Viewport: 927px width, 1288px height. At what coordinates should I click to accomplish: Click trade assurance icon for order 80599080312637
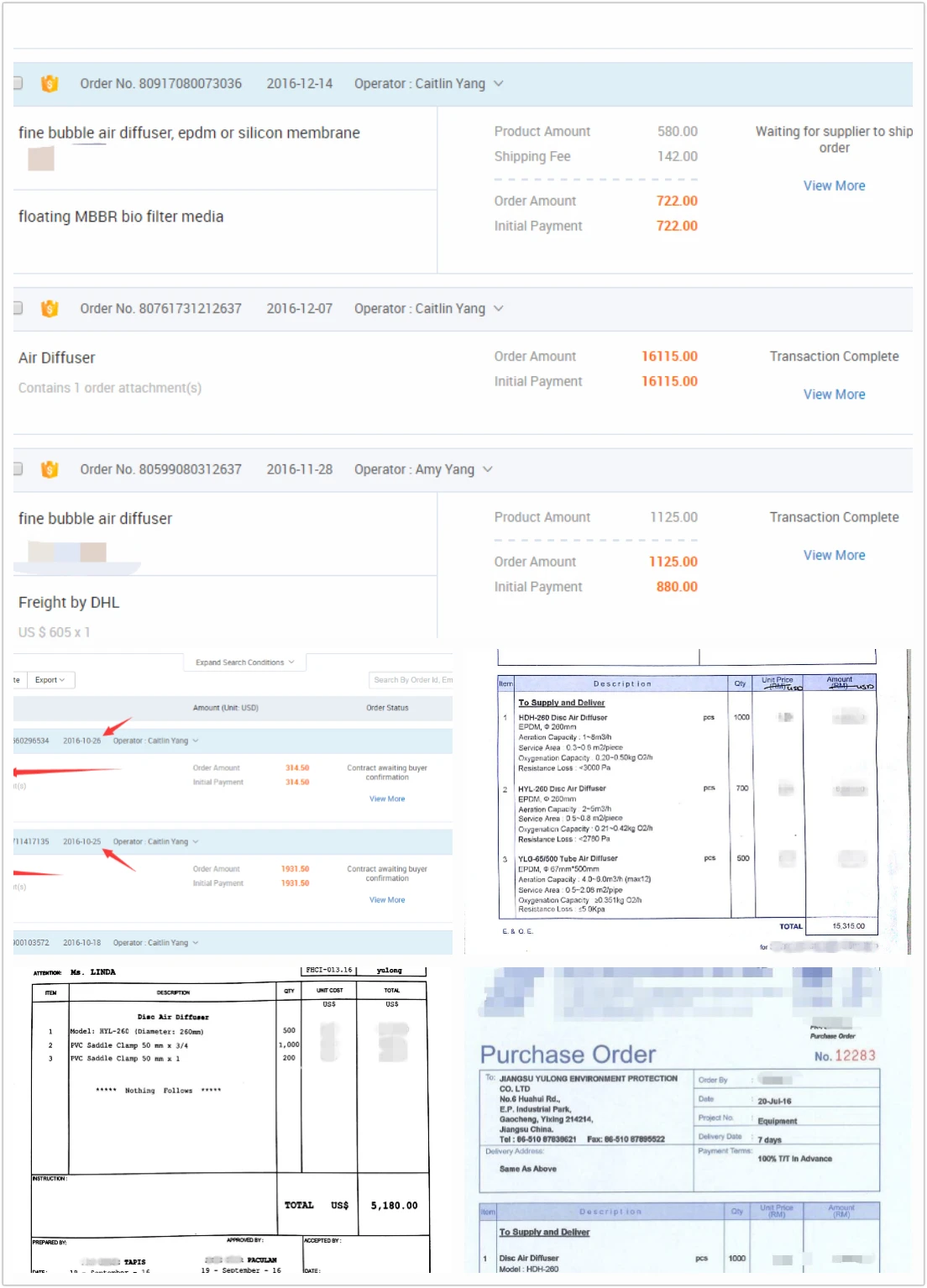pos(50,469)
